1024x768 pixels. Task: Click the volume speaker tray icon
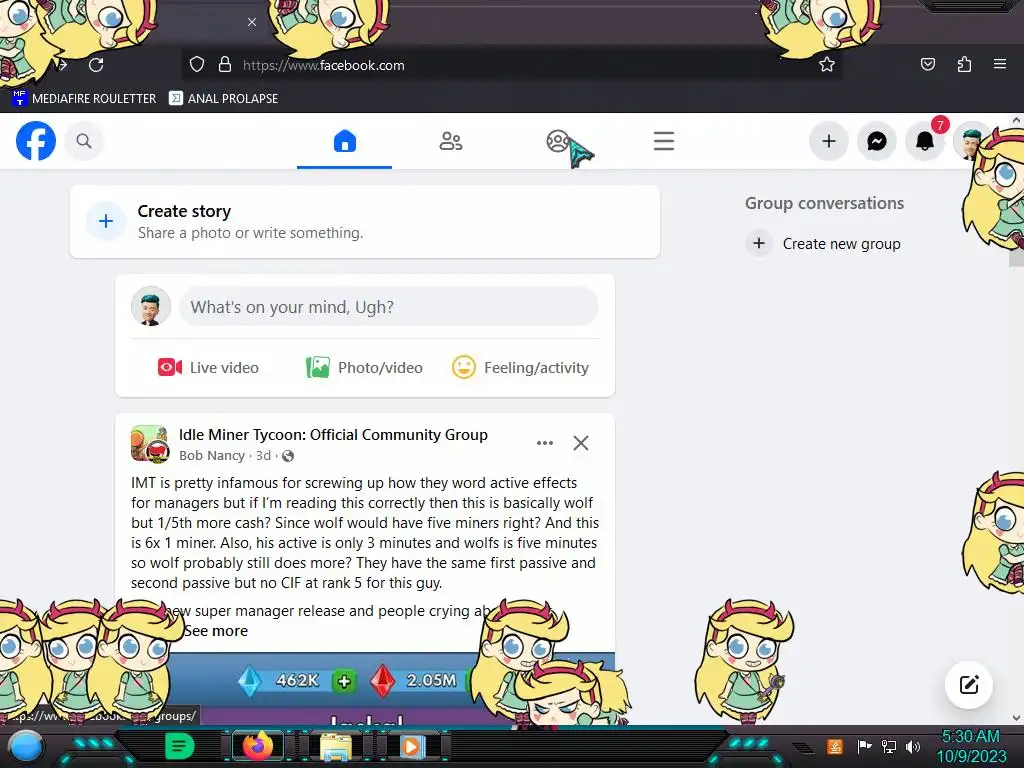click(x=913, y=746)
